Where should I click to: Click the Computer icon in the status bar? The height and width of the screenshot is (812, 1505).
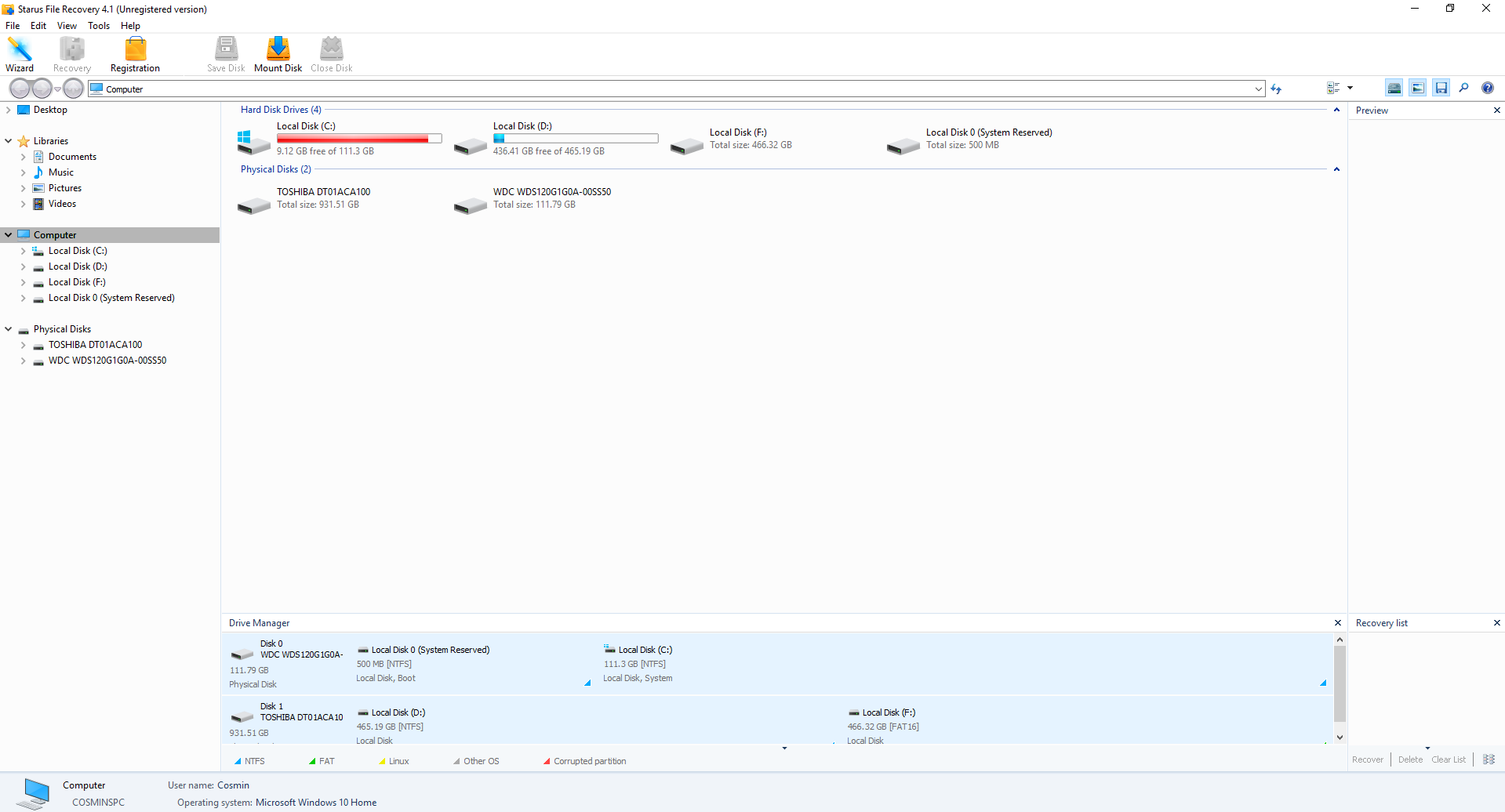click(34, 793)
